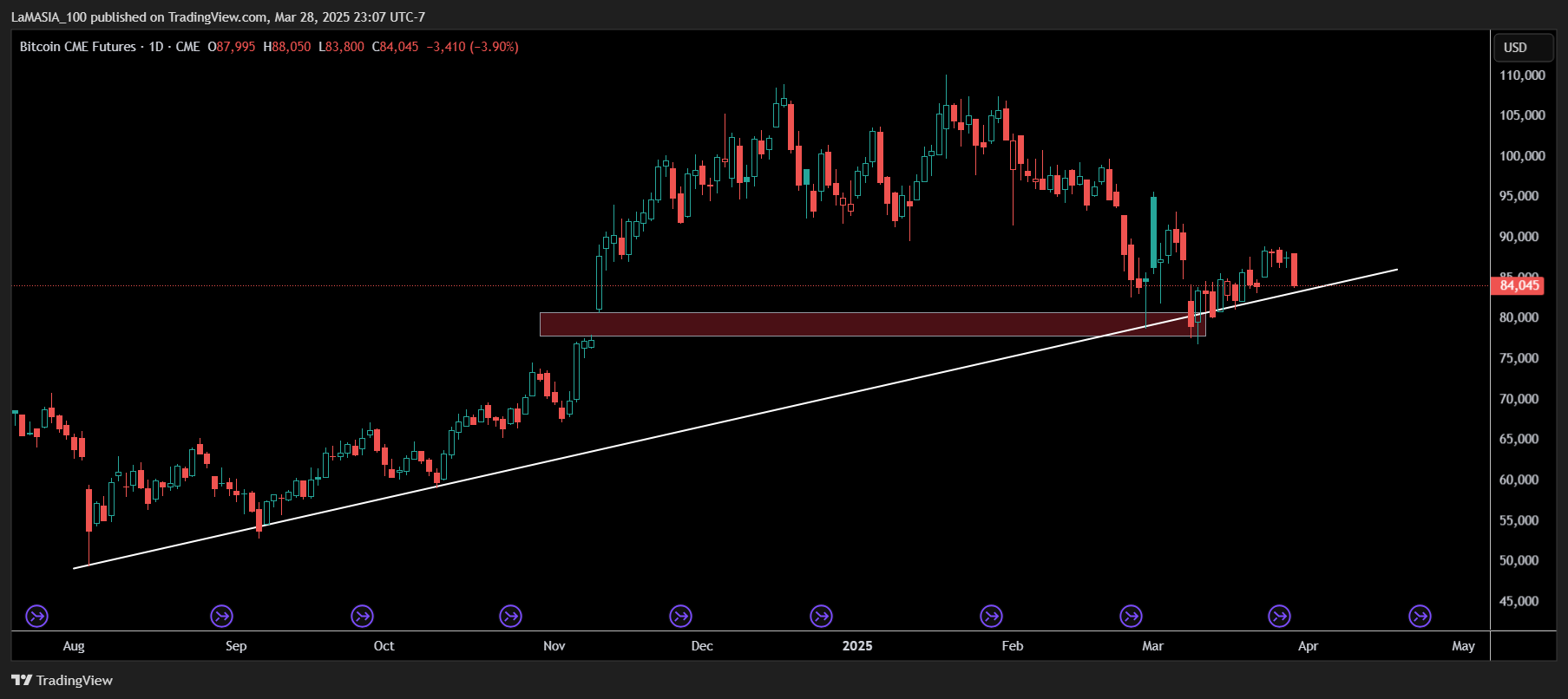Click the 65,000 price axis label
The image size is (1568, 699).
pos(1519,439)
